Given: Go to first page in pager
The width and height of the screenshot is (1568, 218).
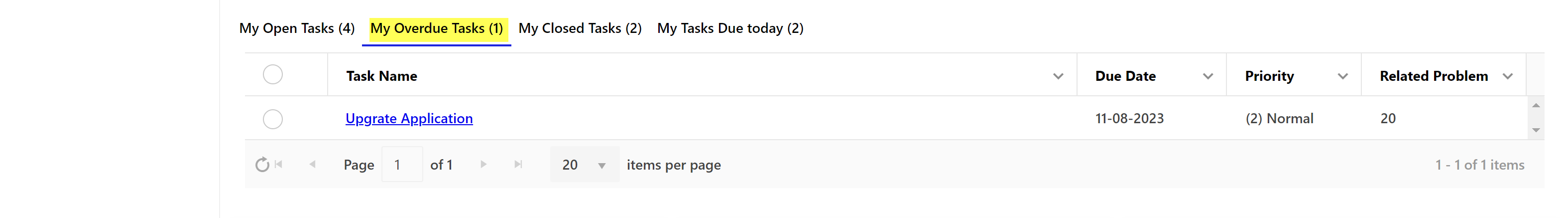Looking at the screenshot, I should tap(279, 164).
